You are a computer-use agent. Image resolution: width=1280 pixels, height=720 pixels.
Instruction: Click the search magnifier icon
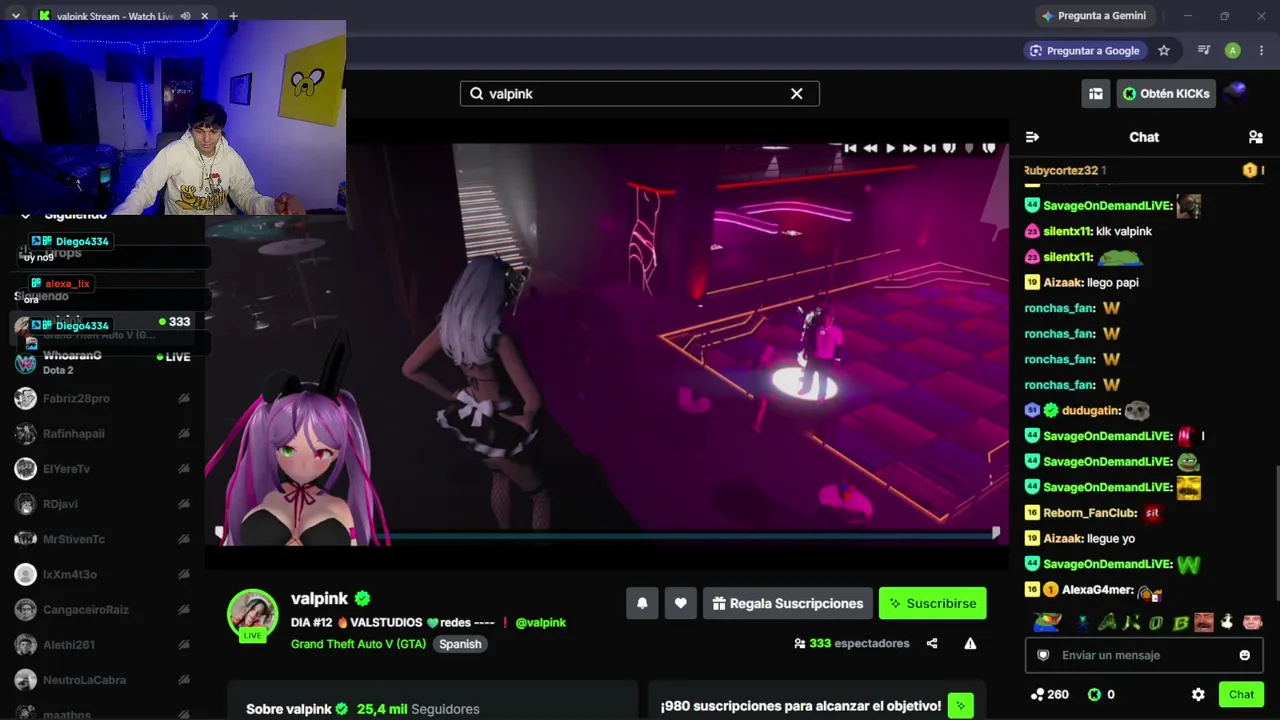tap(476, 94)
